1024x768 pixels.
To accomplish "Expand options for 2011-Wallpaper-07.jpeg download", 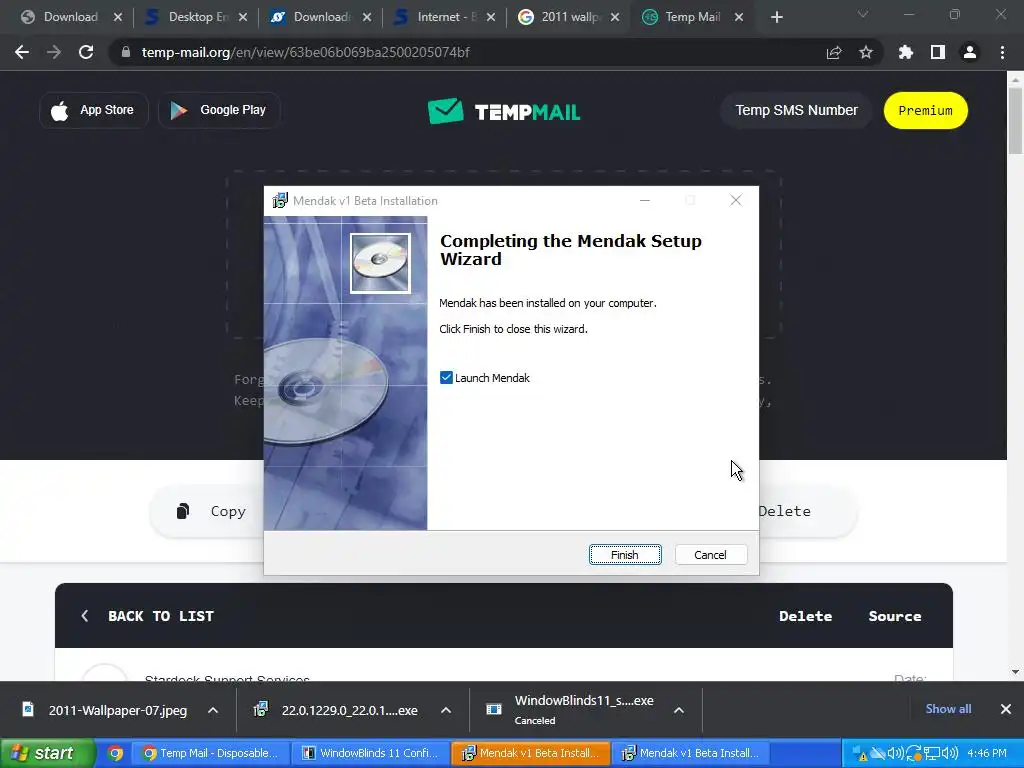I will click(x=213, y=710).
